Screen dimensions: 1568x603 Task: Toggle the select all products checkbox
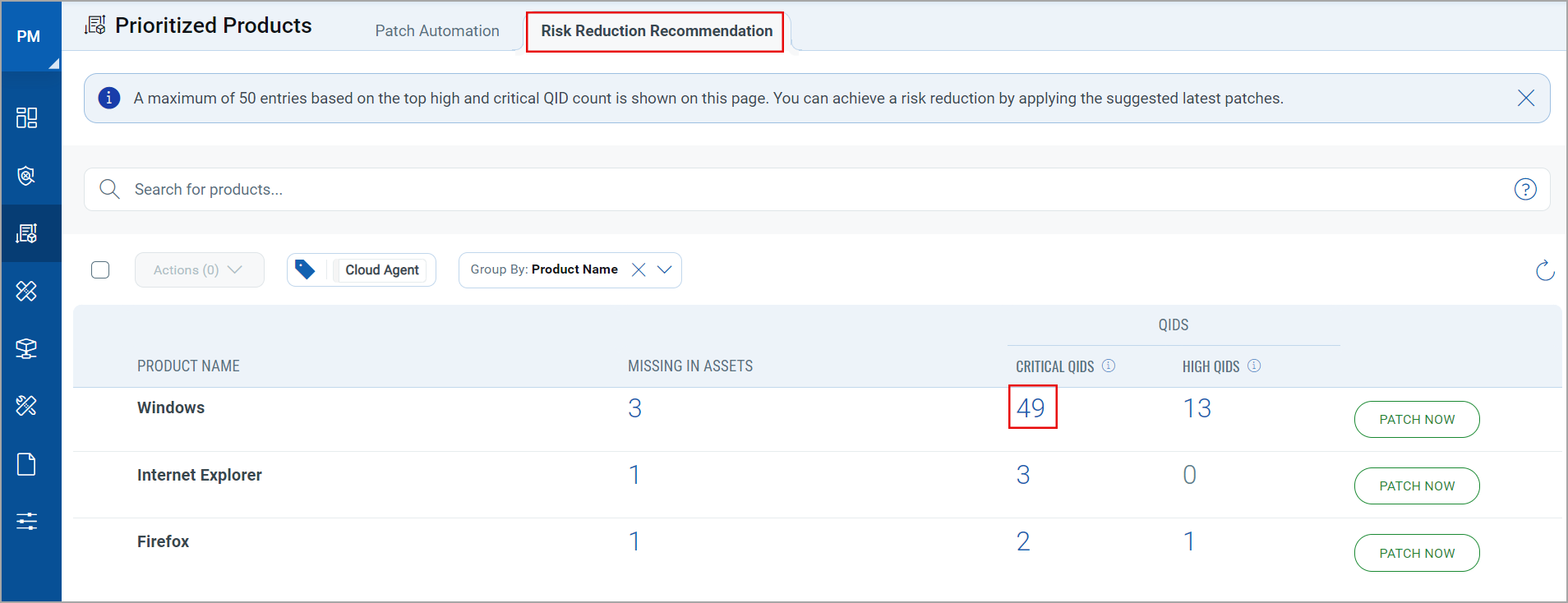(x=100, y=270)
